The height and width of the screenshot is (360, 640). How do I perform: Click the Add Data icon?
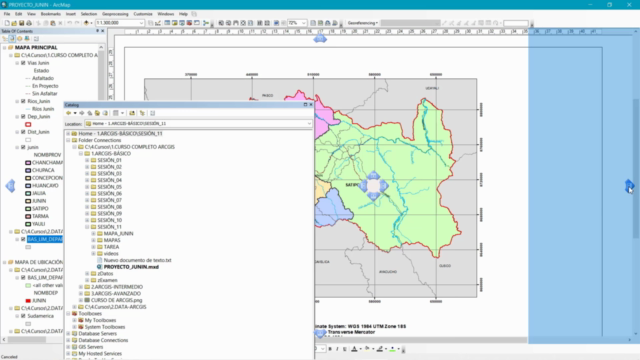[86, 23]
